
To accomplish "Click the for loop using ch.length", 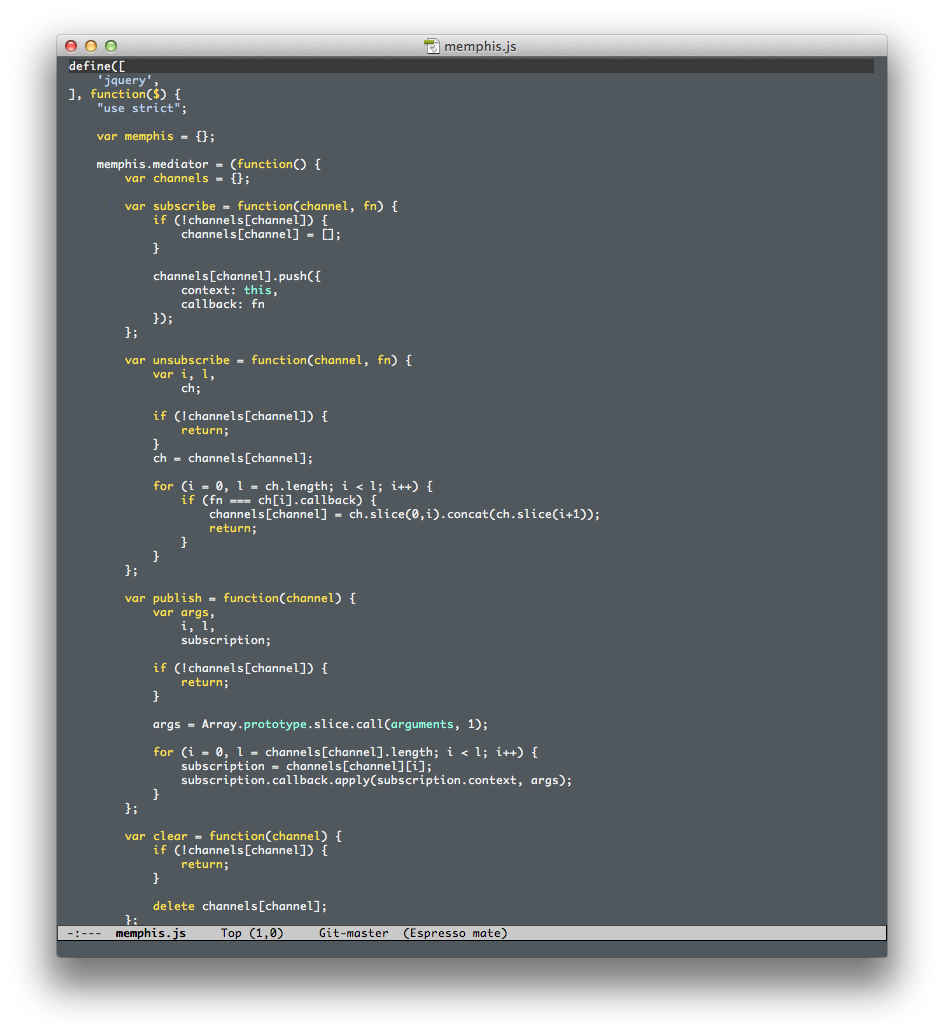I will (293, 486).
